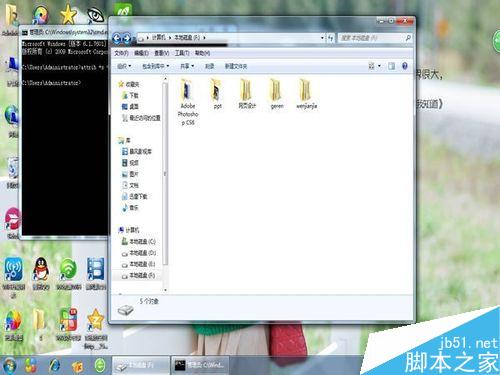This screenshot has height=375, width=500.
Task: Select 最近访问的位置 in navigation pane
Action: pos(141,118)
